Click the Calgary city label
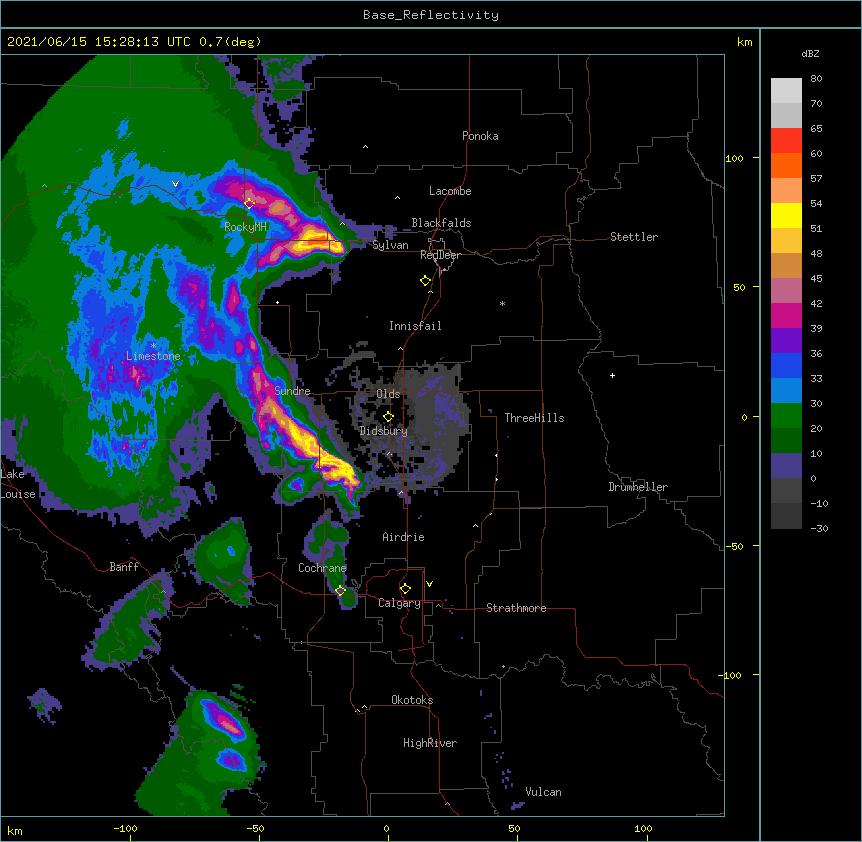 399,603
